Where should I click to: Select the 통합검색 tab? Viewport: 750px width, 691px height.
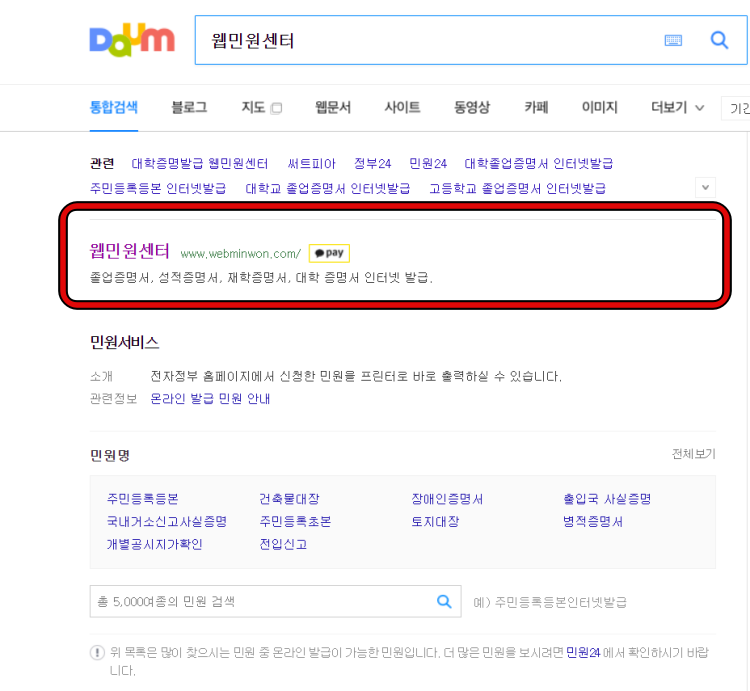tap(114, 107)
